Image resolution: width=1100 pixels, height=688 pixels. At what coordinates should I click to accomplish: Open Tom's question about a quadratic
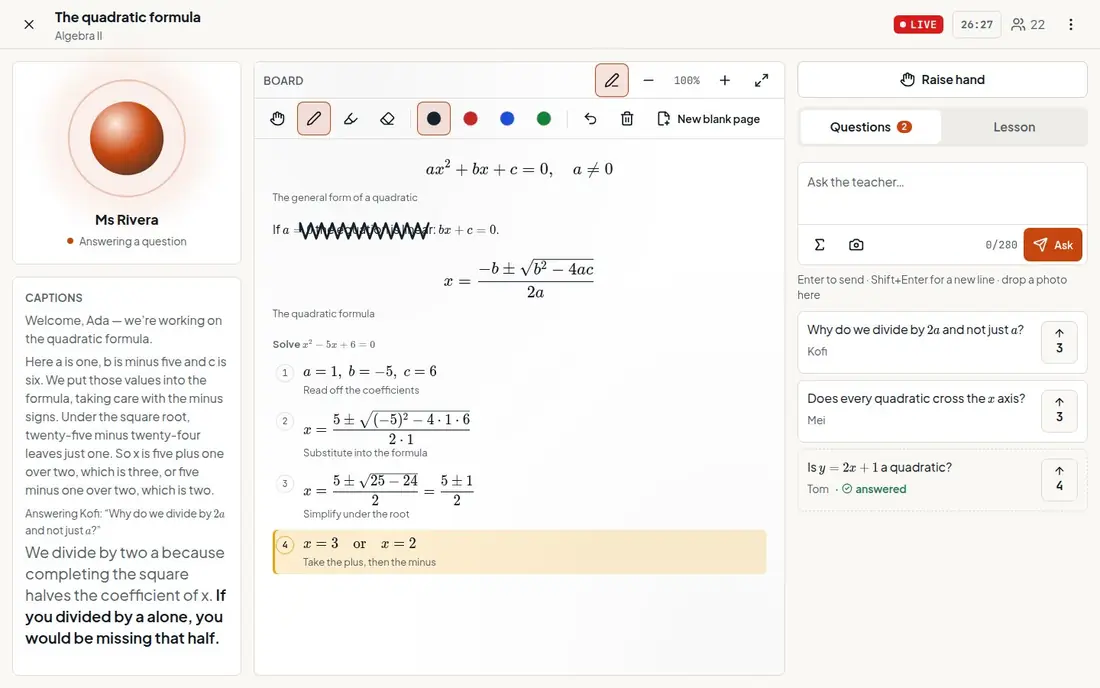pyautogui.click(x=942, y=480)
